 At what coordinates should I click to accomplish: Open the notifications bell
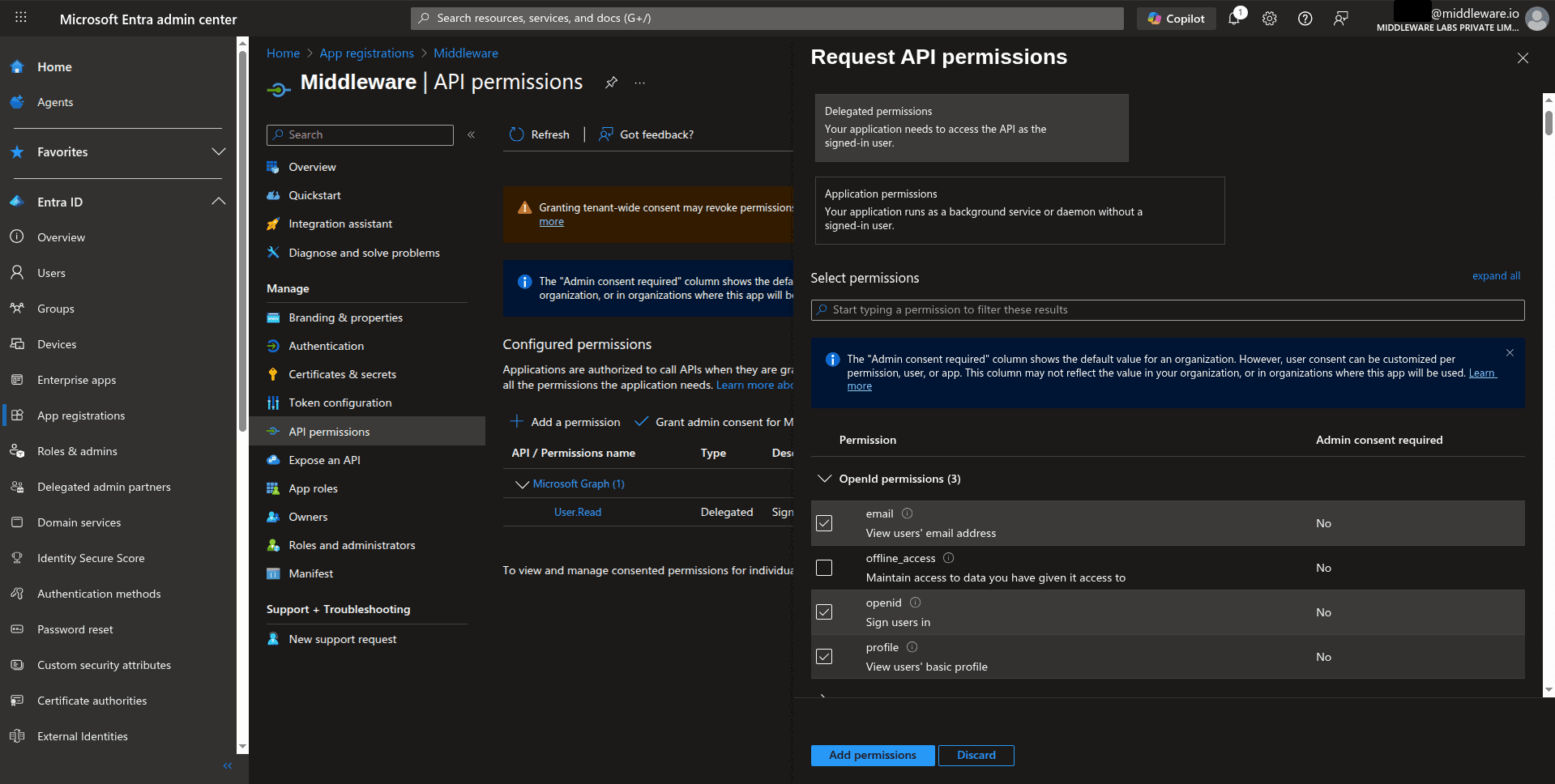click(x=1234, y=18)
